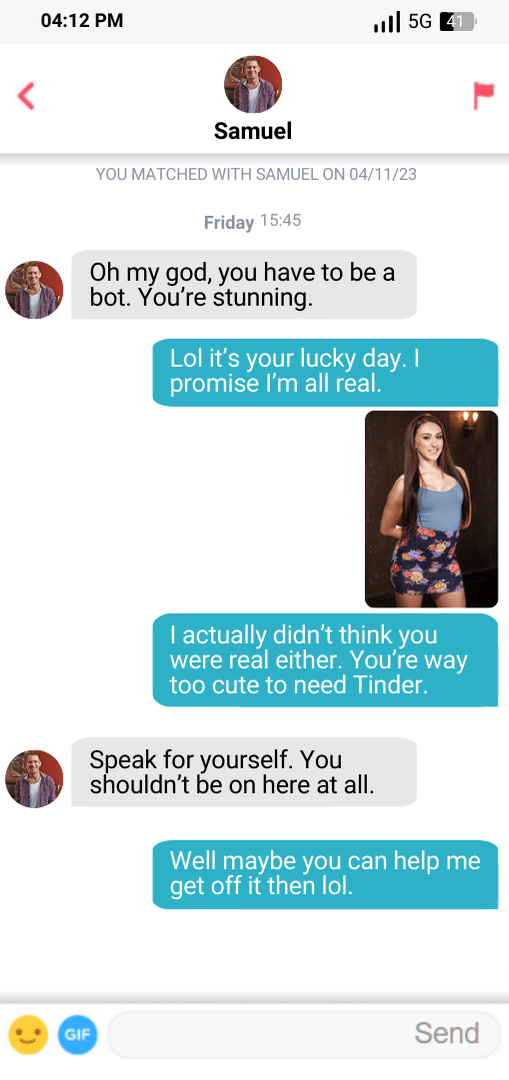This screenshot has height=1080, width=509.
Task: Tap the "Oh my god, you have to be a bot" message
Action: 244,284
